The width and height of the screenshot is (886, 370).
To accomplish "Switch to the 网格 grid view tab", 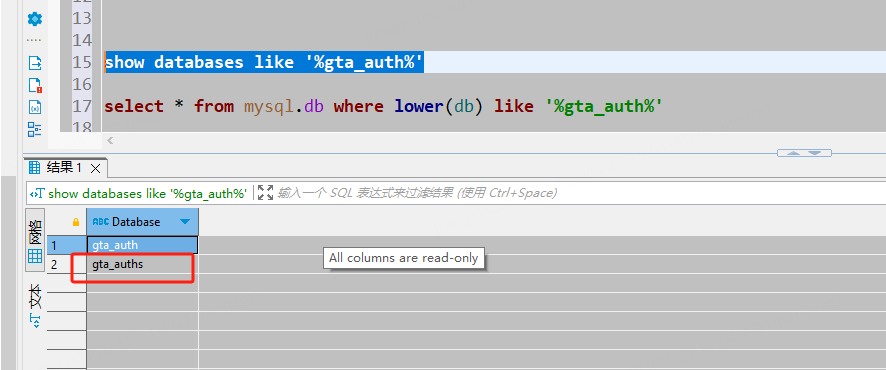I will click(x=35, y=240).
